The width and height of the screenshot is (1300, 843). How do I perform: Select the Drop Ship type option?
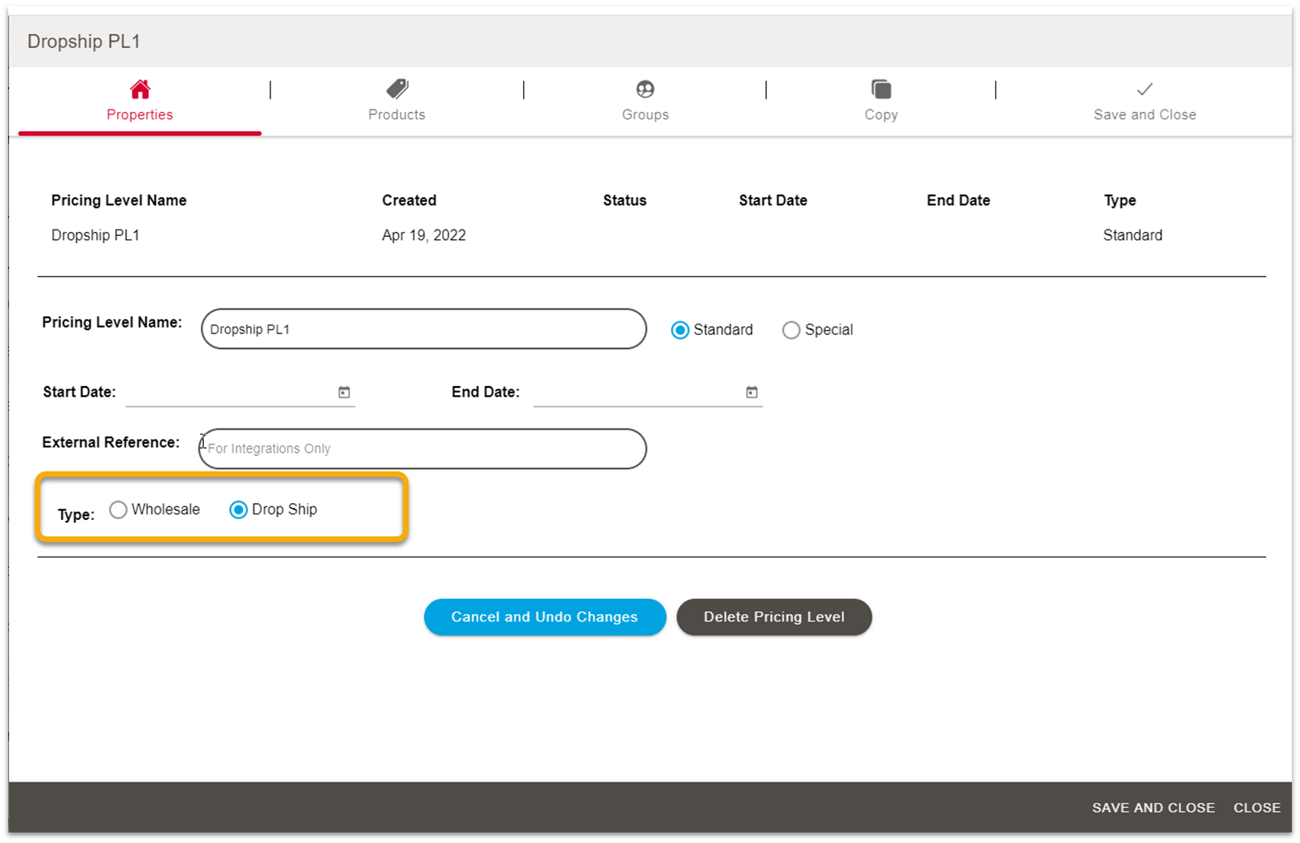pos(238,509)
